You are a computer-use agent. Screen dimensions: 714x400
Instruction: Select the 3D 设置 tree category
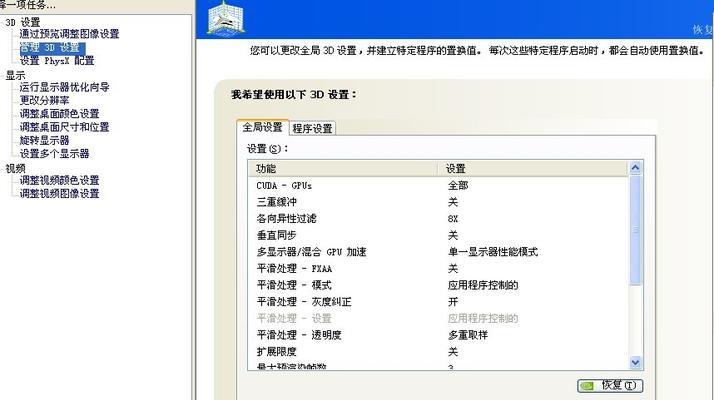[23, 22]
